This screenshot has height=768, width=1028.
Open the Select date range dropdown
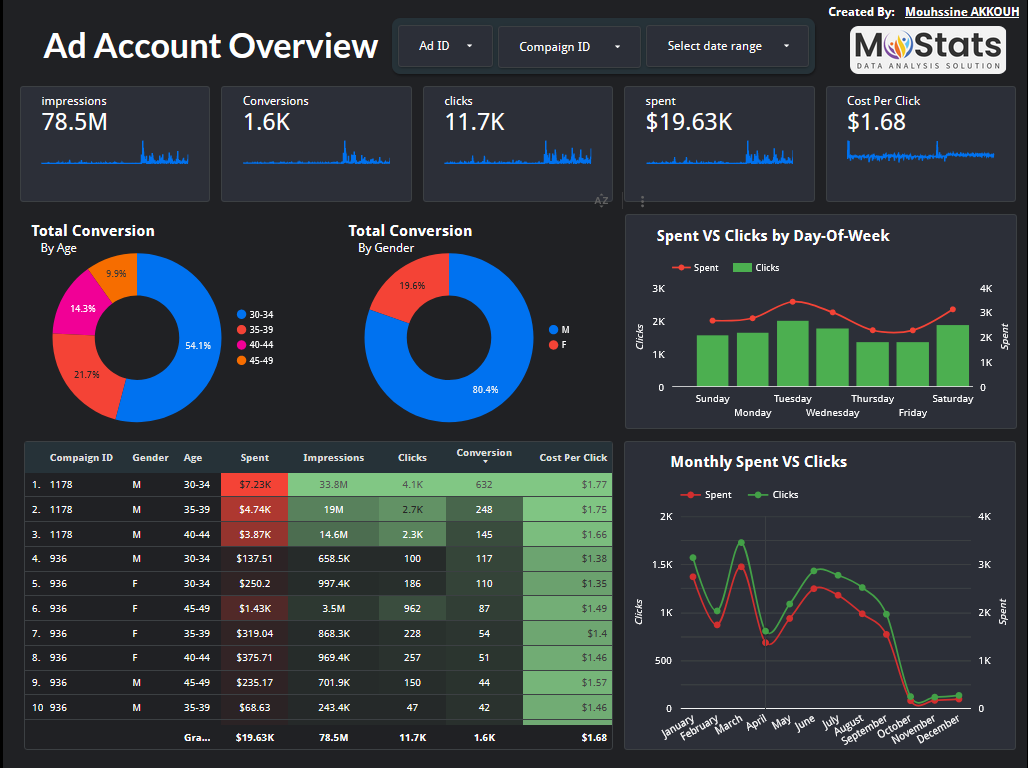coord(729,46)
